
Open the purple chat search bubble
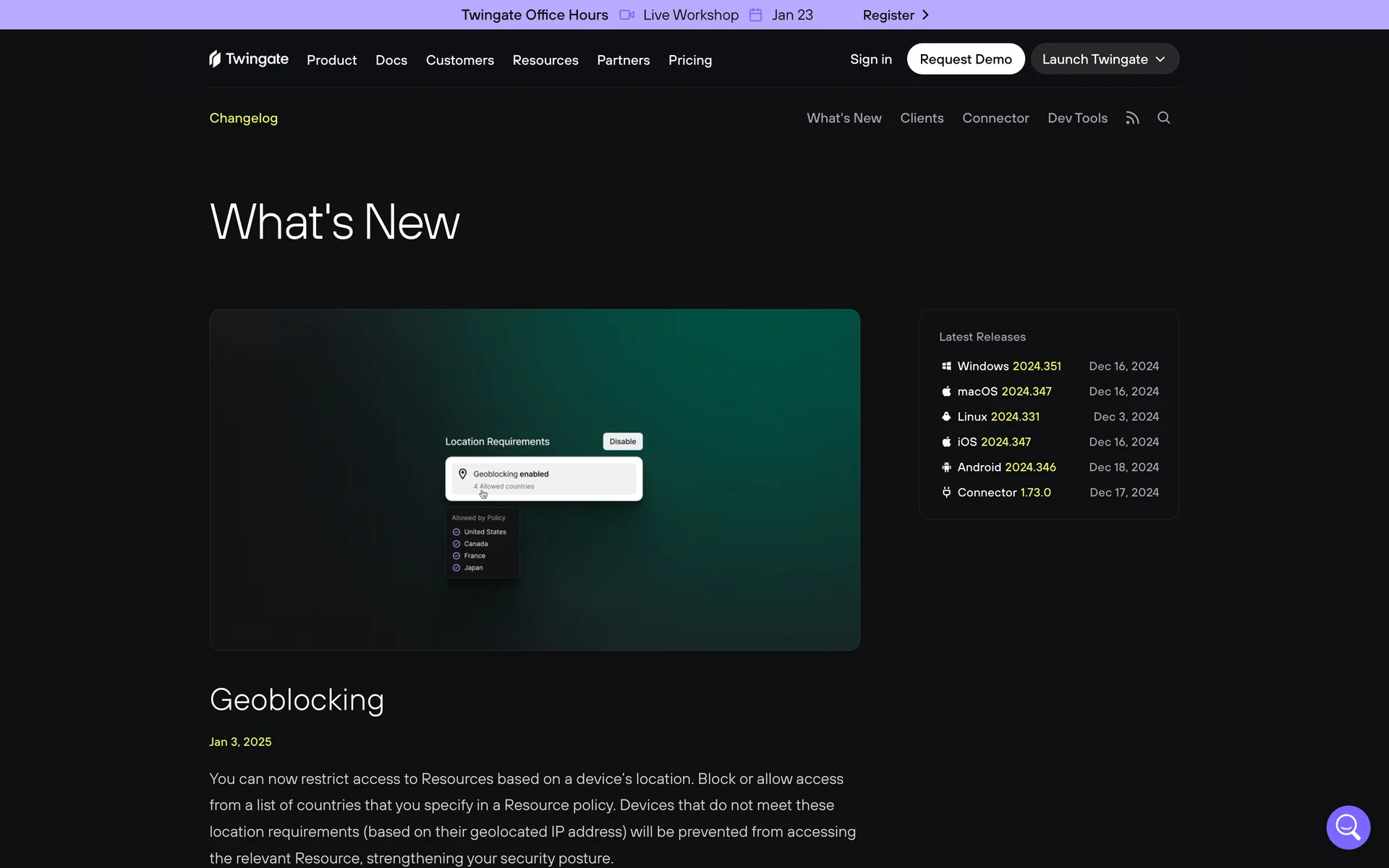pyautogui.click(x=1348, y=827)
